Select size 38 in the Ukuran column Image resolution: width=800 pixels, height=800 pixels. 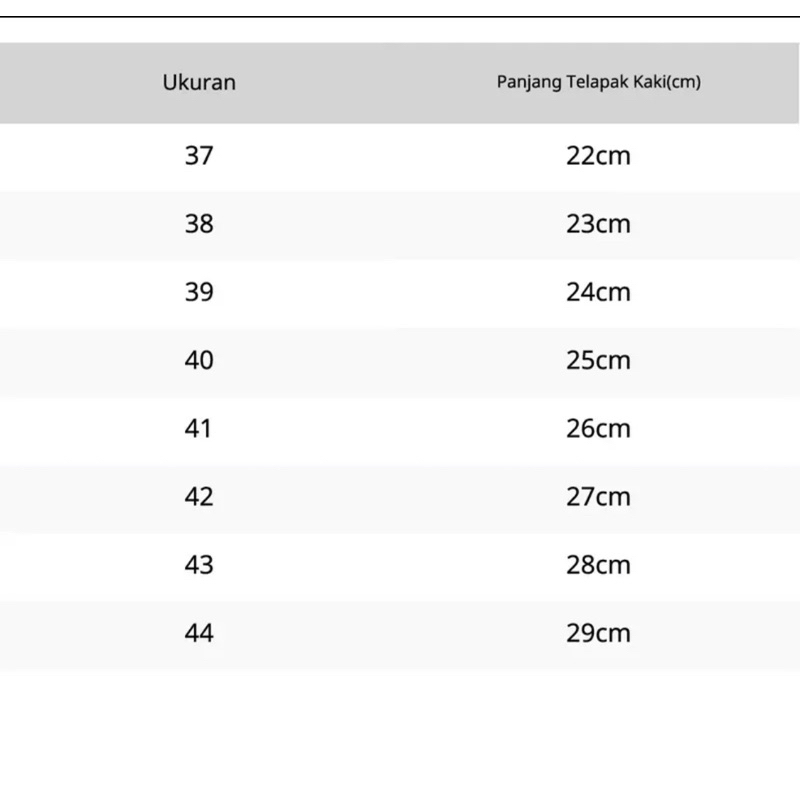pos(199,224)
